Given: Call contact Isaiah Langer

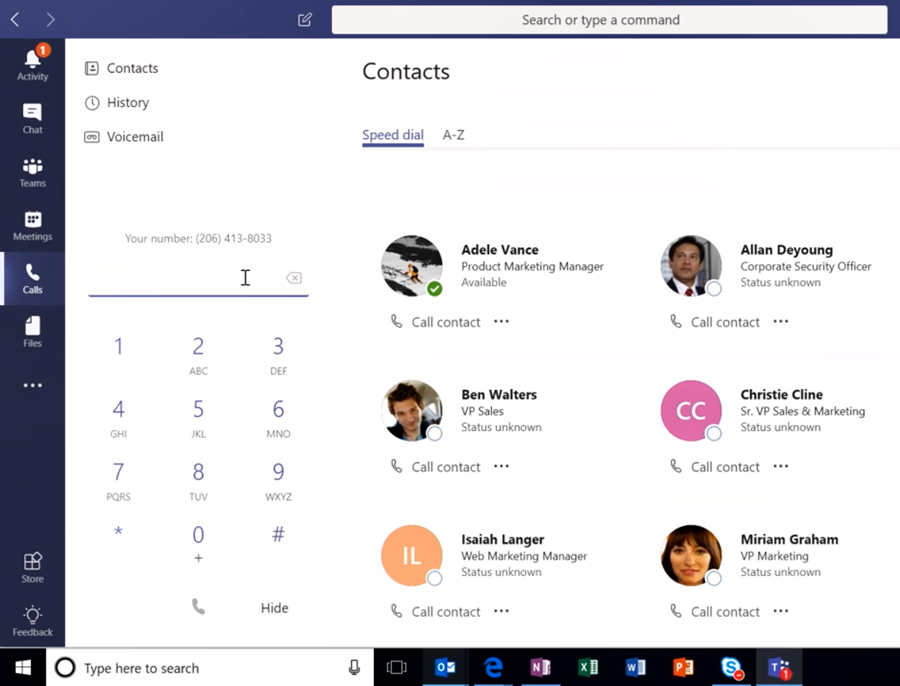Looking at the screenshot, I should [x=436, y=611].
